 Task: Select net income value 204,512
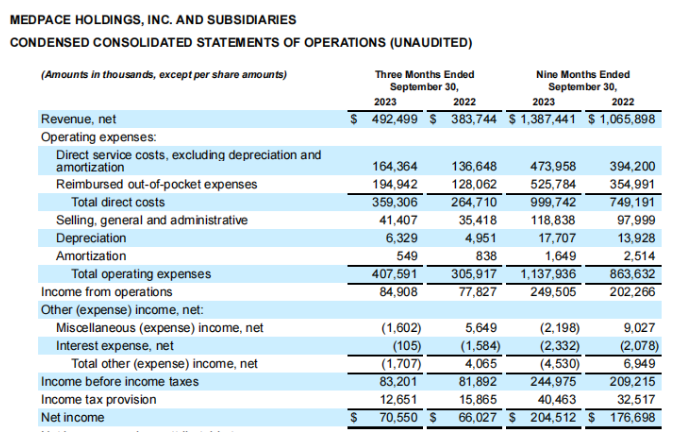pyautogui.click(x=553, y=418)
